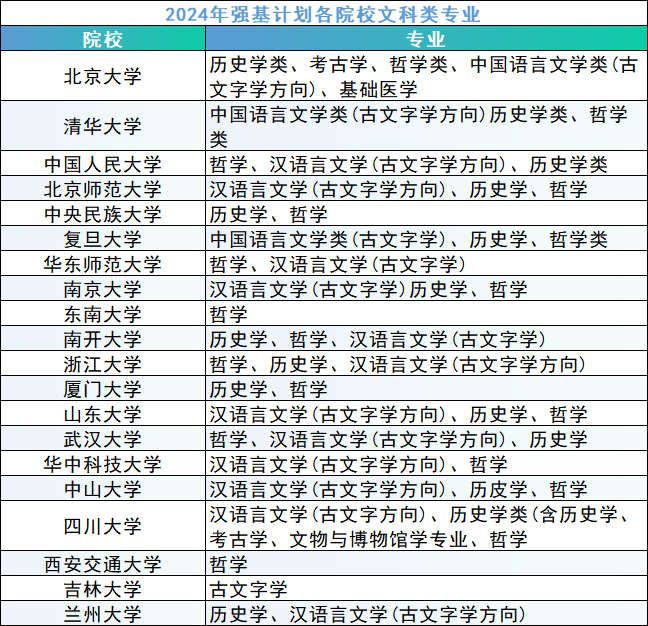Click the majors cell for 北京大学
Viewport: 648px width, 626px height.
(426, 76)
